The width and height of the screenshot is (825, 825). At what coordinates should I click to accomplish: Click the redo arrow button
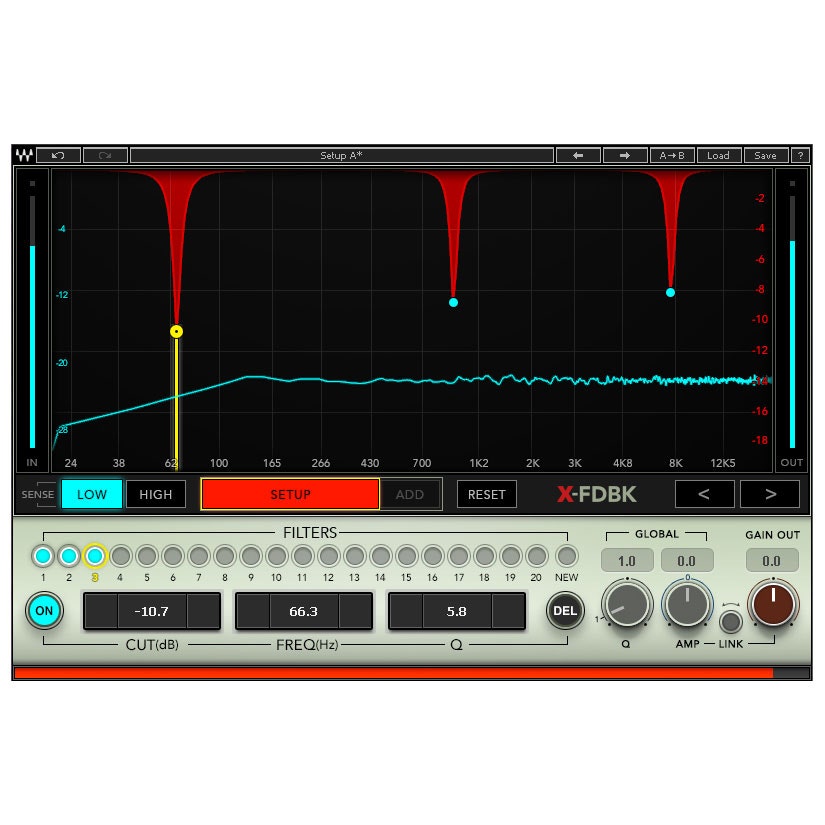(105, 155)
